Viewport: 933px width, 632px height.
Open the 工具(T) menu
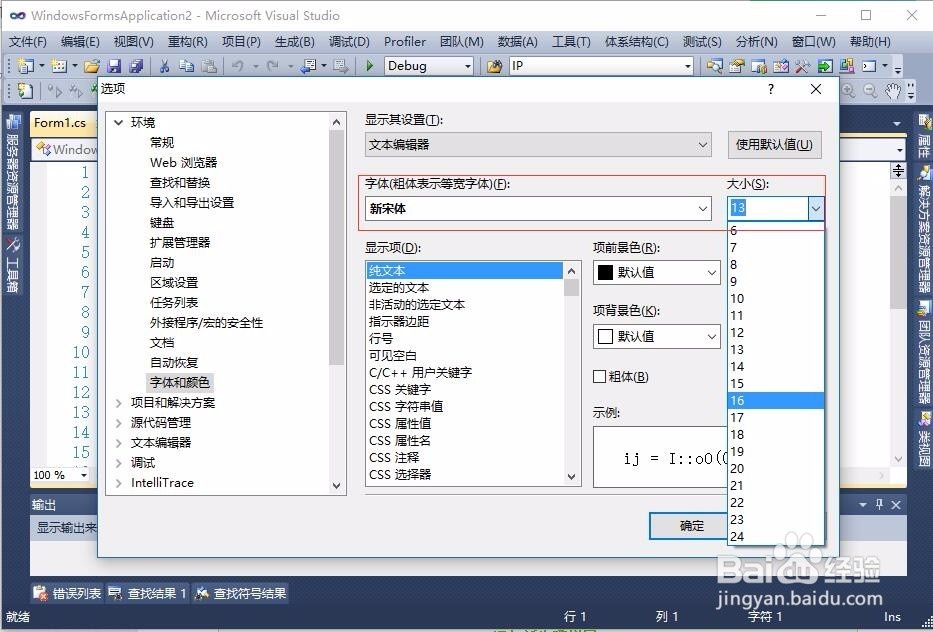point(571,42)
